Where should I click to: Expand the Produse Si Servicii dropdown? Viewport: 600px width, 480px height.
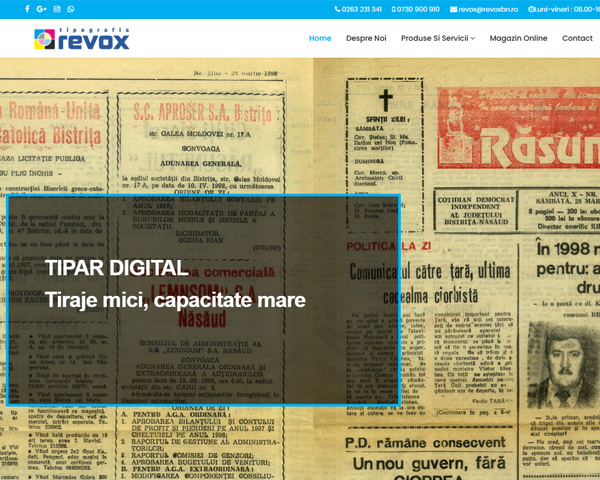(x=438, y=38)
